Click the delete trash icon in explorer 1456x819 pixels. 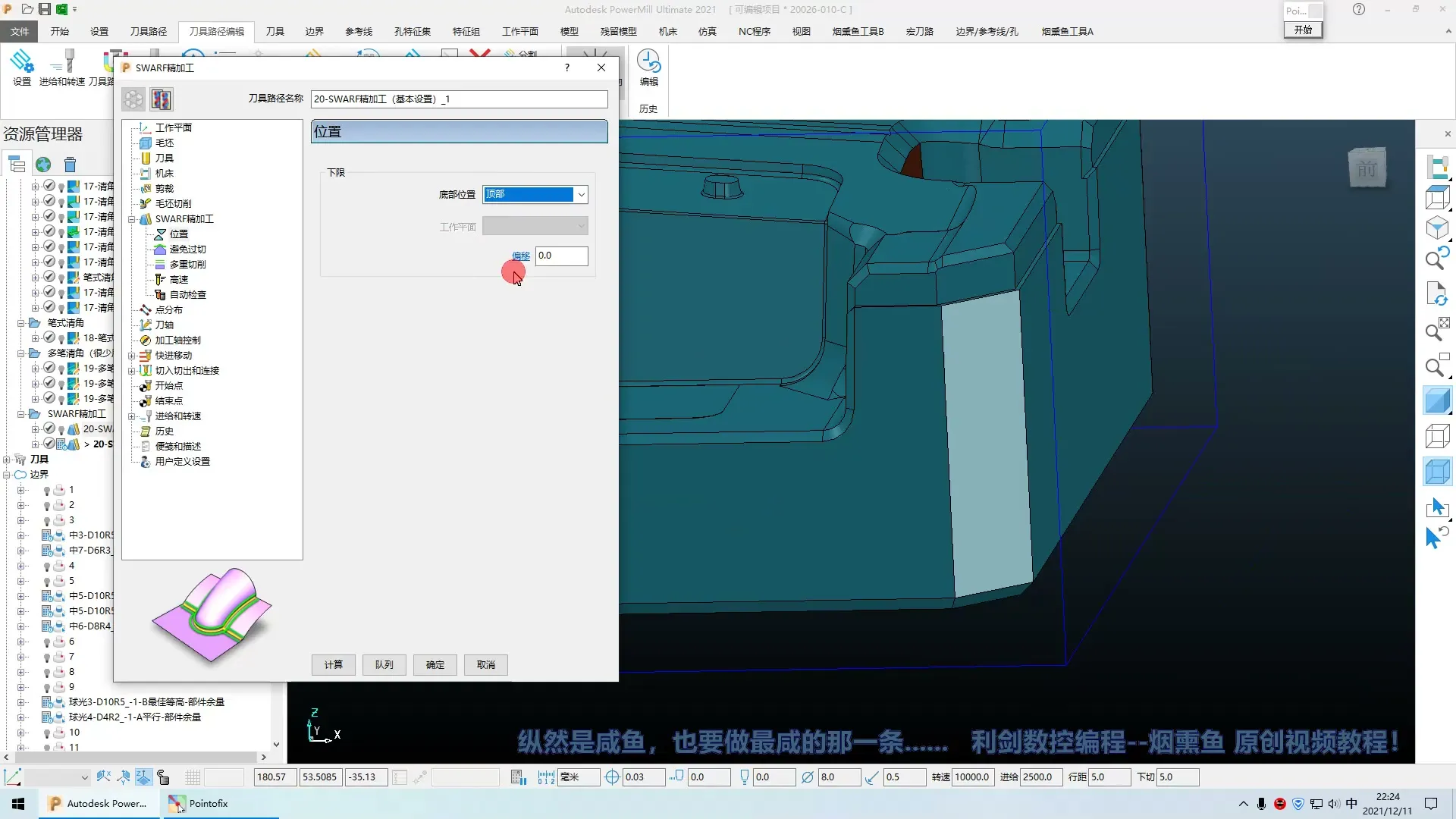click(70, 165)
